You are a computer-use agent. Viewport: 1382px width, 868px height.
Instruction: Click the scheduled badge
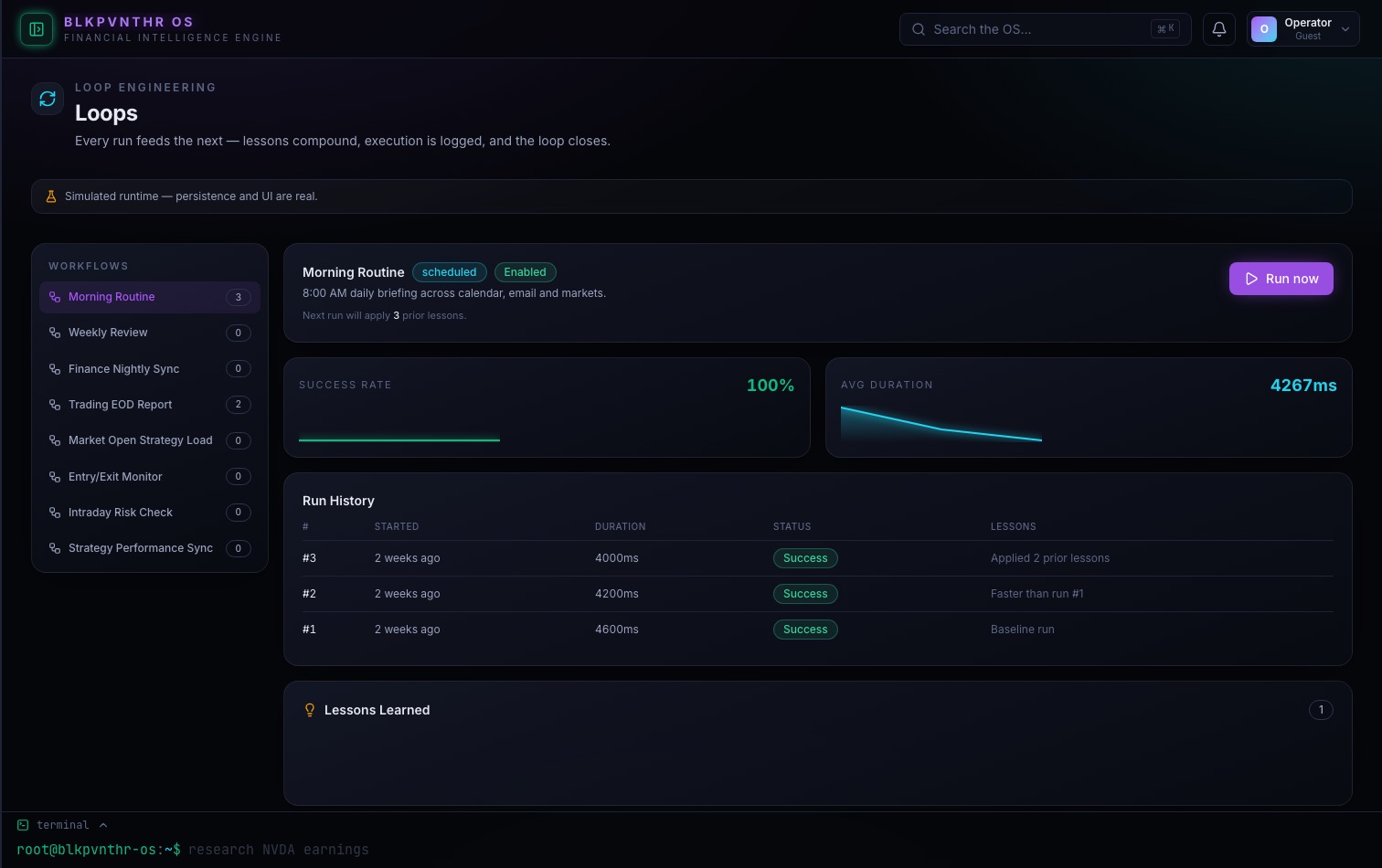click(449, 272)
